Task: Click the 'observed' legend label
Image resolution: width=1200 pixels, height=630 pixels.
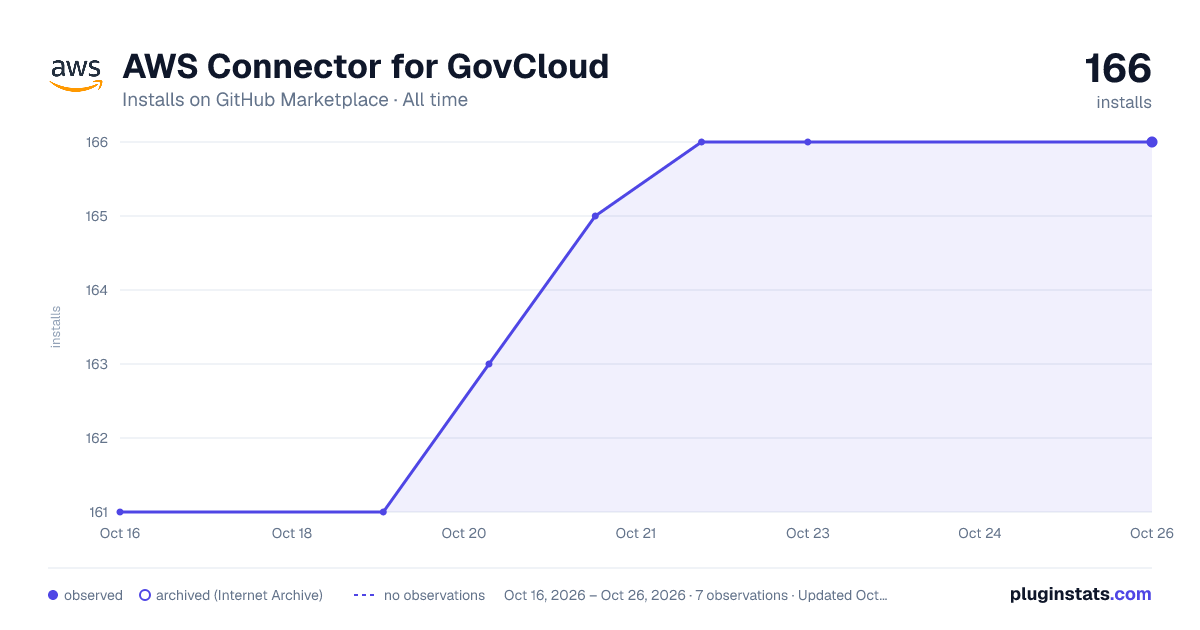Action: (x=93, y=595)
